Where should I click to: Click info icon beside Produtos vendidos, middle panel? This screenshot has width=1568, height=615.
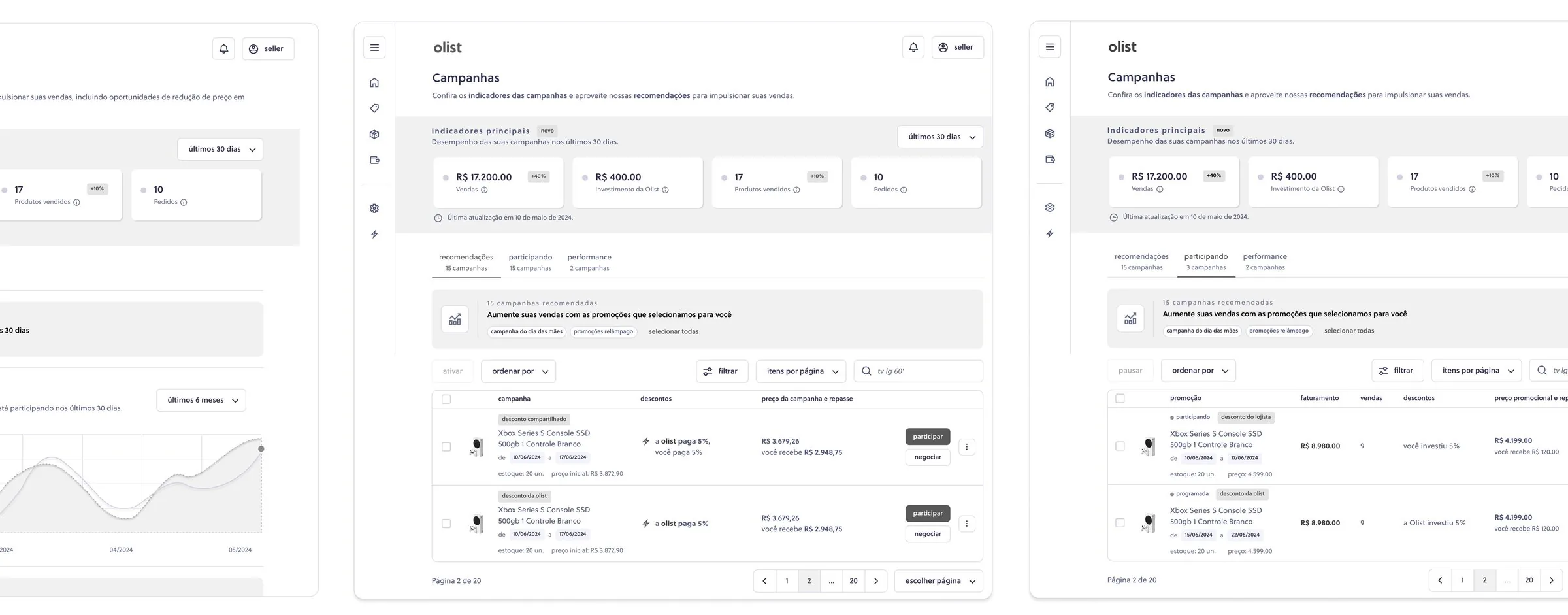796,190
